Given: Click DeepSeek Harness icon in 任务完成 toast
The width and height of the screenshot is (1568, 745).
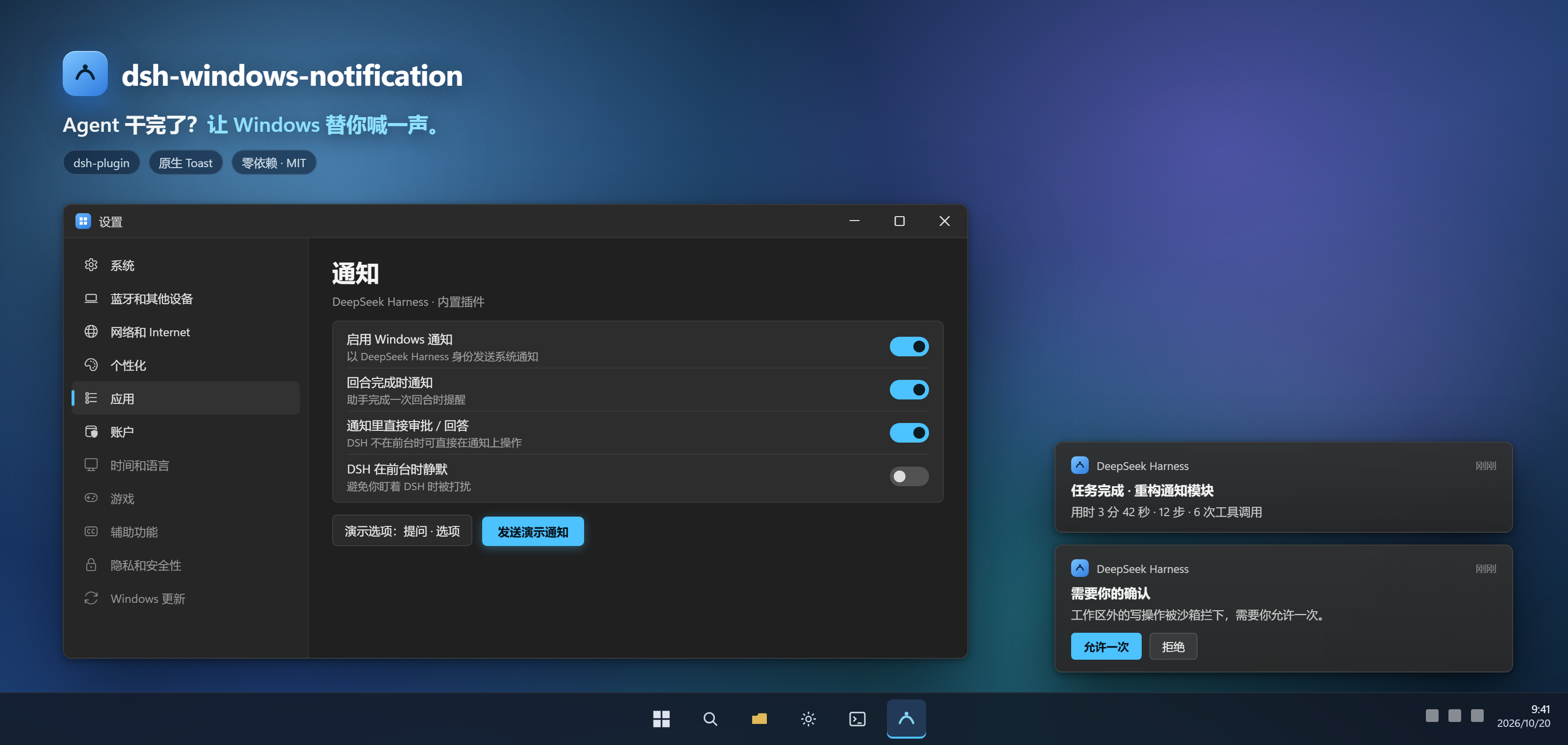Looking at the screenshot, I should click(1080, 465).
